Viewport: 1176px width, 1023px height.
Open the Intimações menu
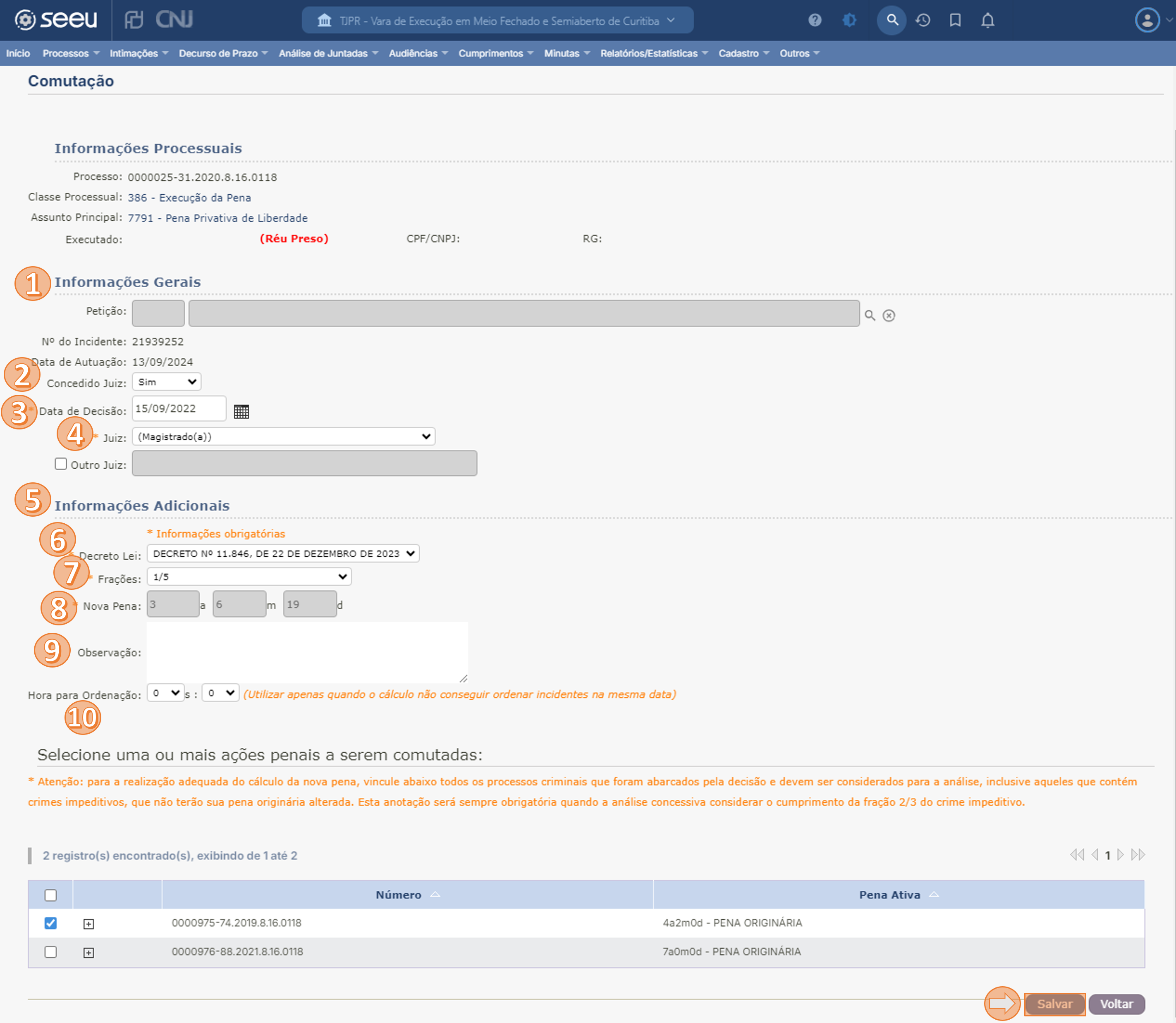(x=139, y=53)
